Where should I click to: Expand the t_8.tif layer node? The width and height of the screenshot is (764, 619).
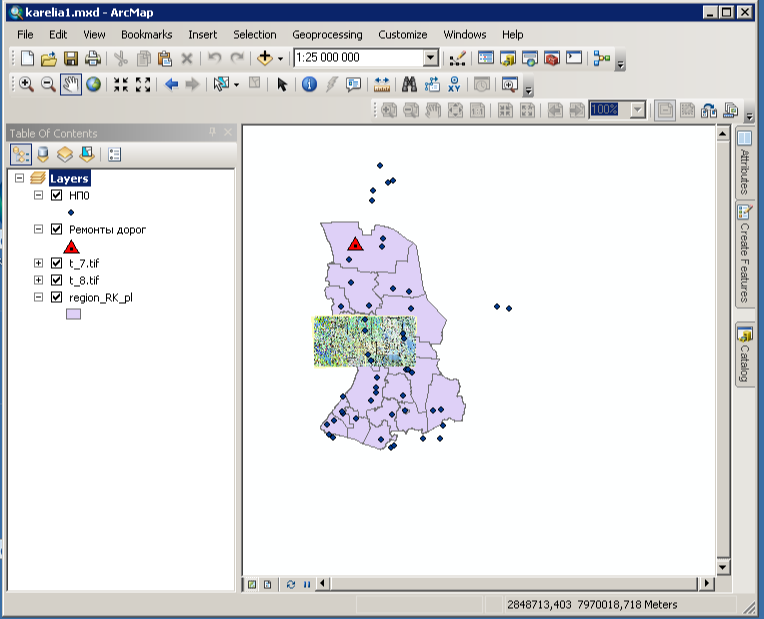tap(39, 280)
